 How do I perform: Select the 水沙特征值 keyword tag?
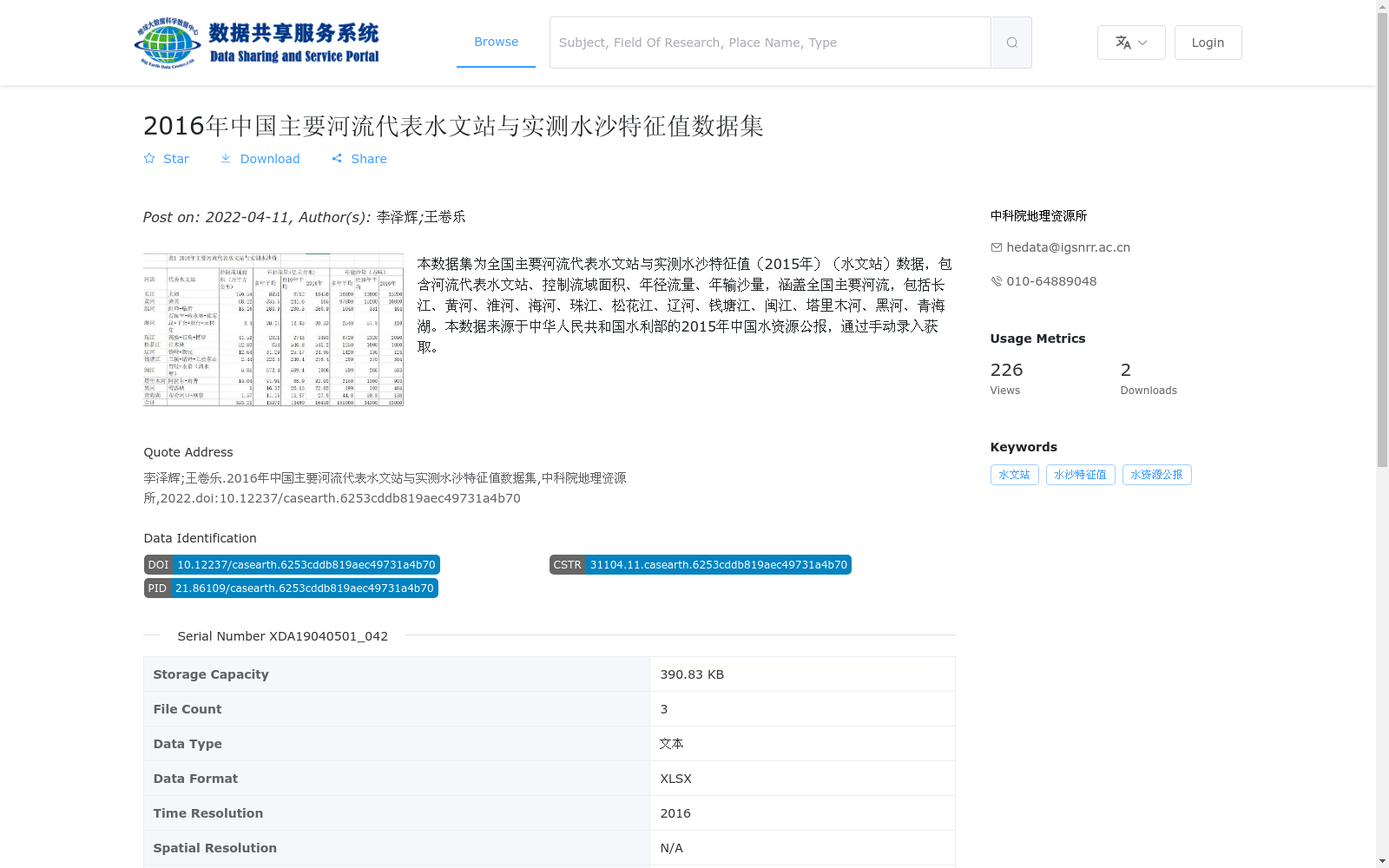click(x=1080, y=475)
